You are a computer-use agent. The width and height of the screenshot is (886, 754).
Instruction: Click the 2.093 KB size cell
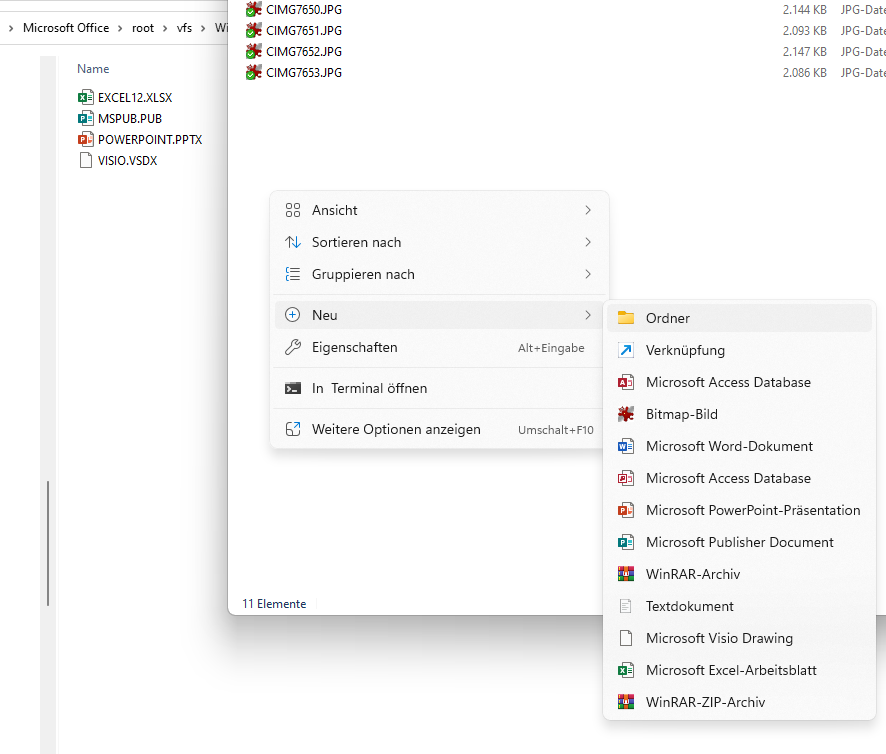pyautogui.click(x=805, y=30)
